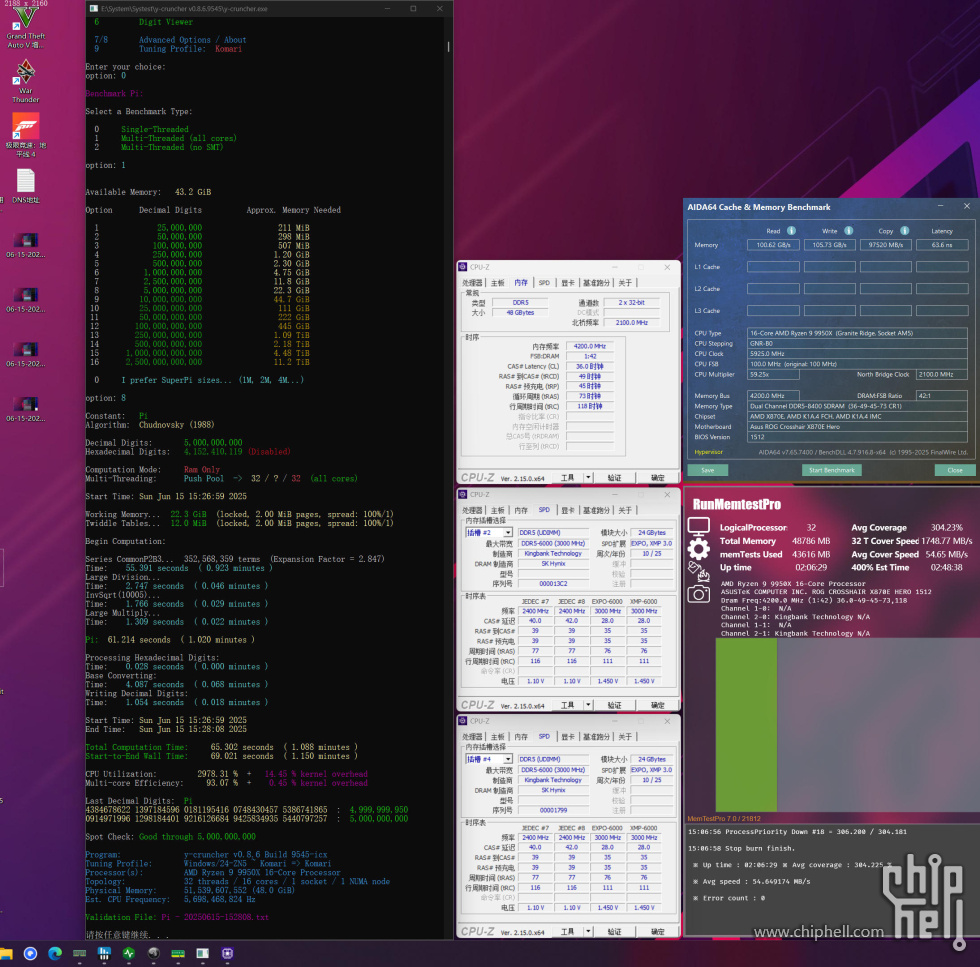Viewport: 980px width, 967px height.
Task: Click Start Benchmark in AIDA64 window
Action: 831,470
